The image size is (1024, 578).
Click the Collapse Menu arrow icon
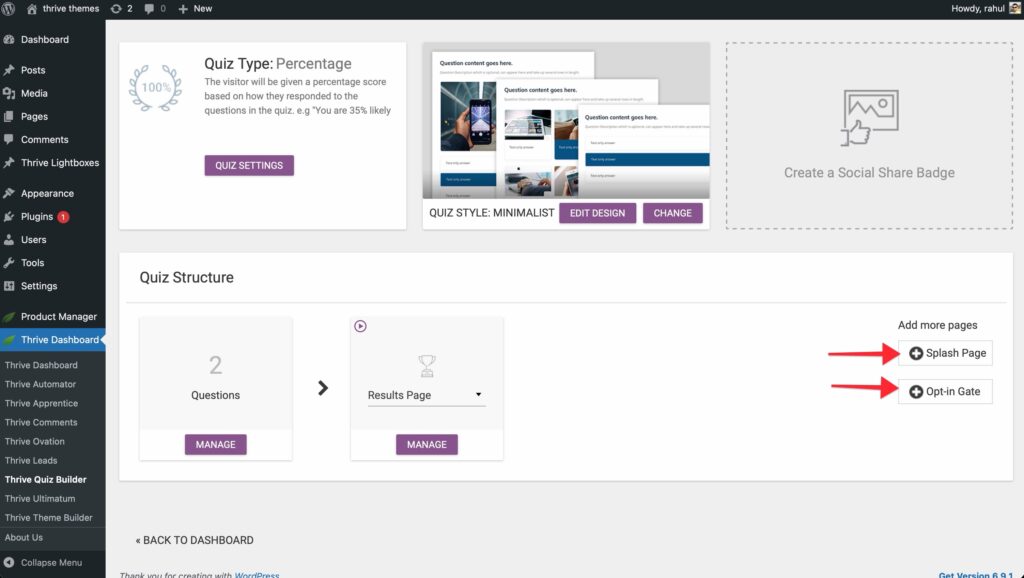coord(9,562)
